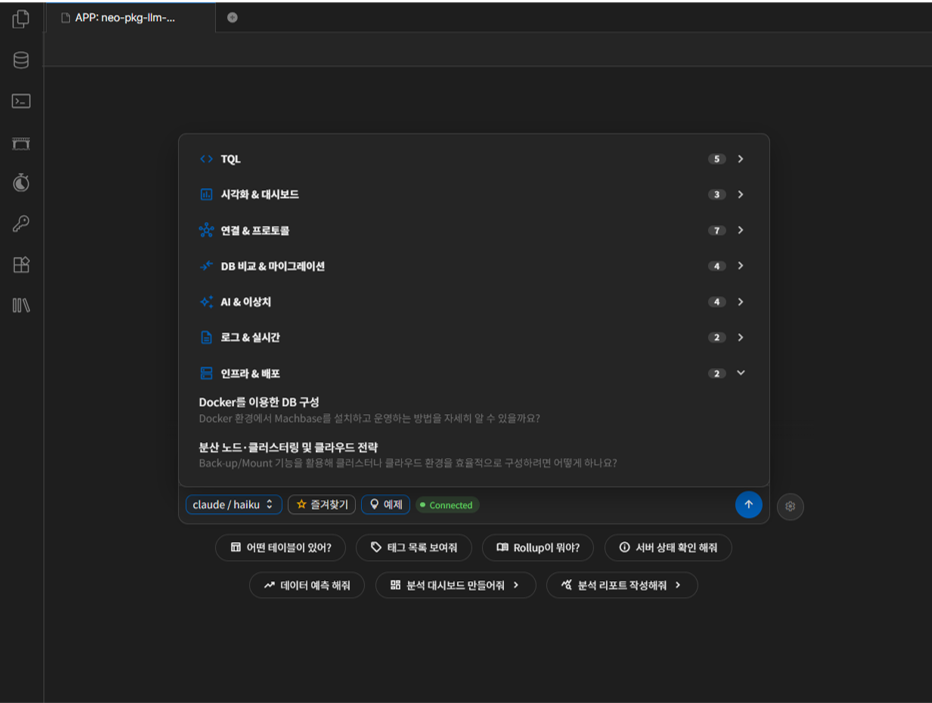
Task: Click the '로그 & 실시간' label
Action: point(250,338)
